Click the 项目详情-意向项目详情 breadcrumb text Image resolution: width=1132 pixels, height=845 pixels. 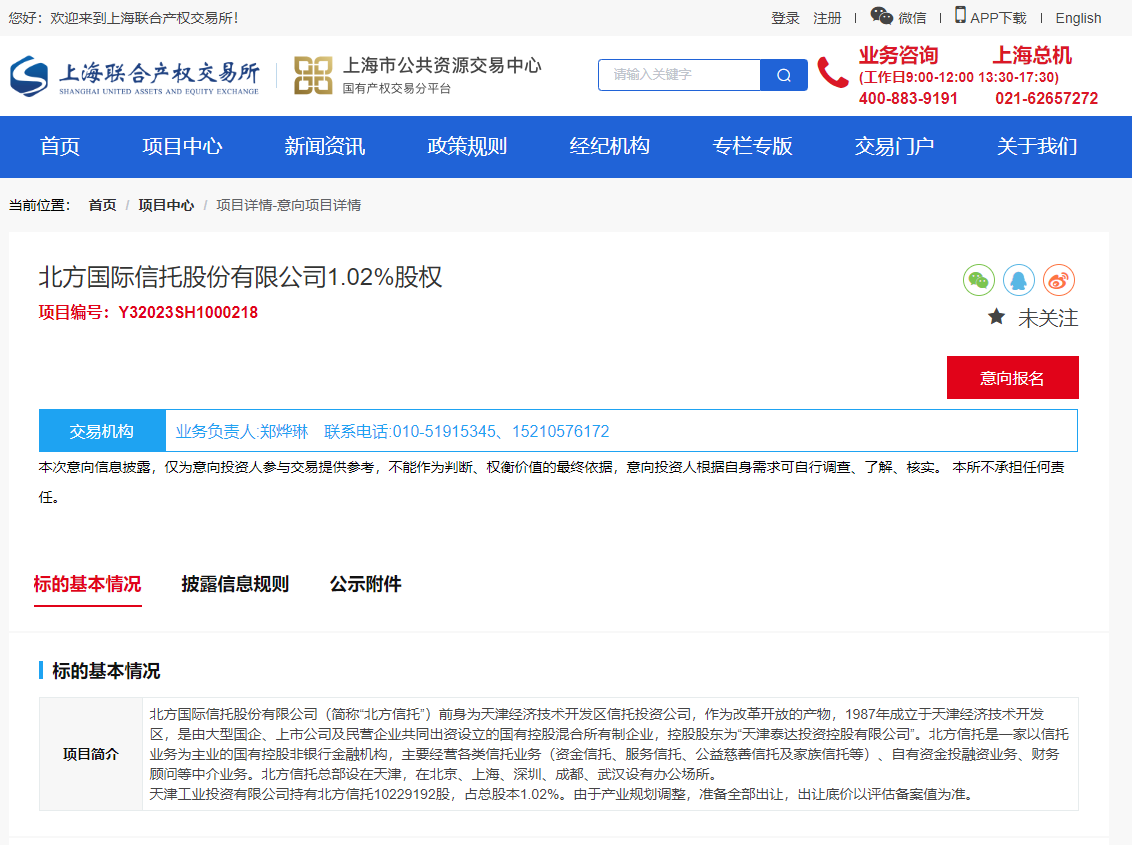[x=289, y=205]
